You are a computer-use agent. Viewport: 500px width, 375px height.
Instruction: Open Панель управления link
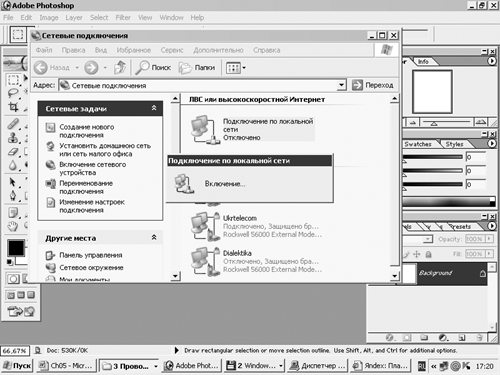tap(91, 255)
